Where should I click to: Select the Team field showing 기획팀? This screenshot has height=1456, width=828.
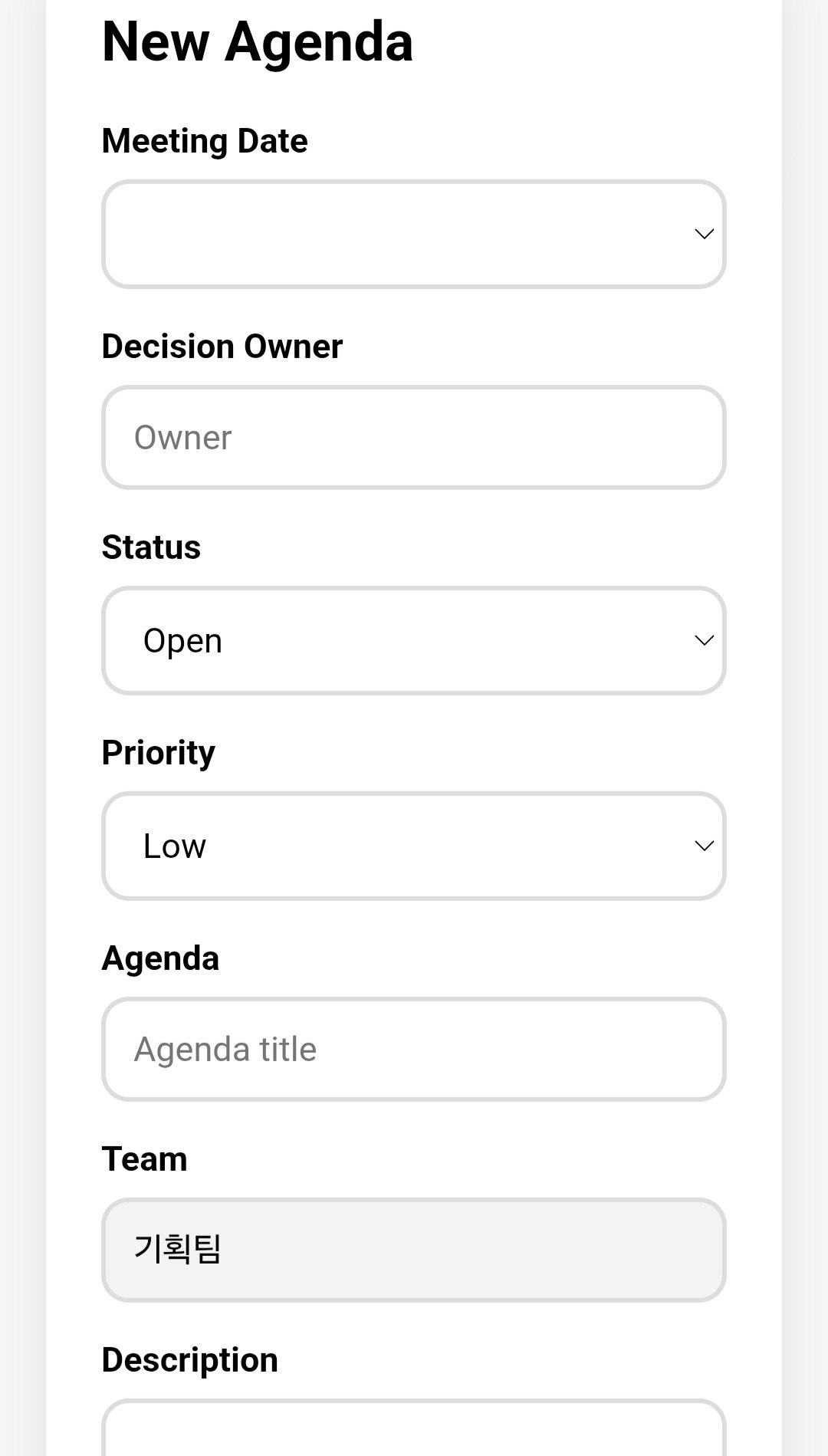tap(414, 1249)
